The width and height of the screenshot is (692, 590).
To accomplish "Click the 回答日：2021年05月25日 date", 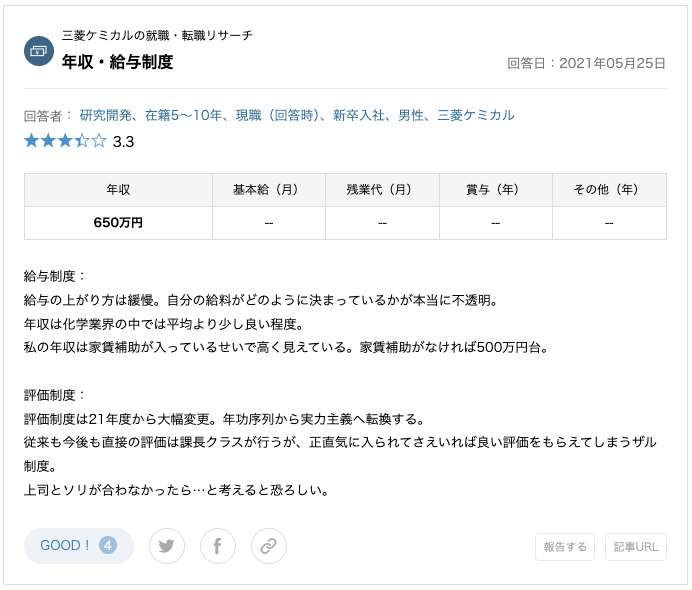I will 586,64.
